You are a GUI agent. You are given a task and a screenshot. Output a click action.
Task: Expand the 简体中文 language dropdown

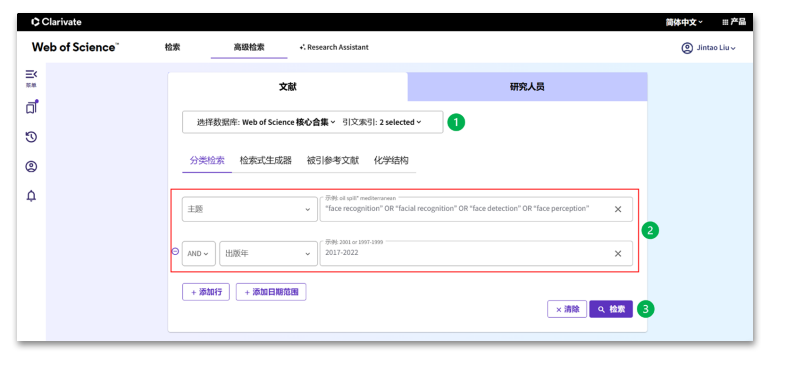coord(684,22)
